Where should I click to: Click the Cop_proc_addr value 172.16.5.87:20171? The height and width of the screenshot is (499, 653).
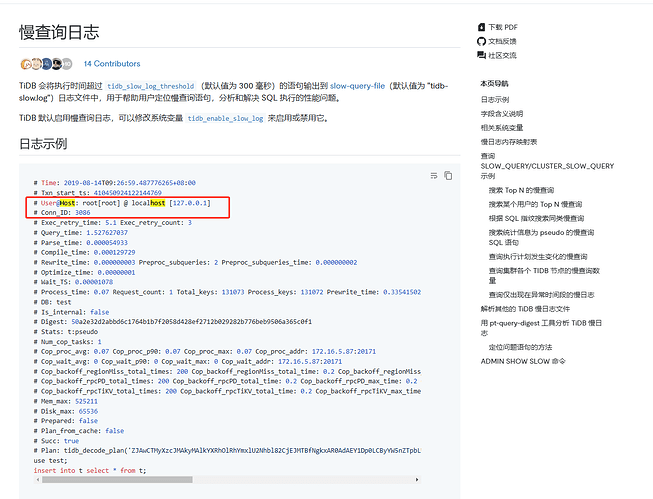(x=344, y=352)
